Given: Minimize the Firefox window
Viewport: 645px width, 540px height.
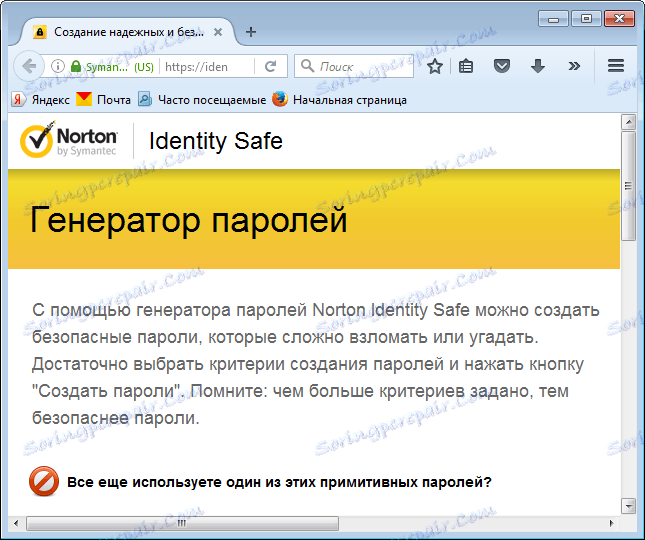Looking at the screenshot, I should click(x=553, y=19).
